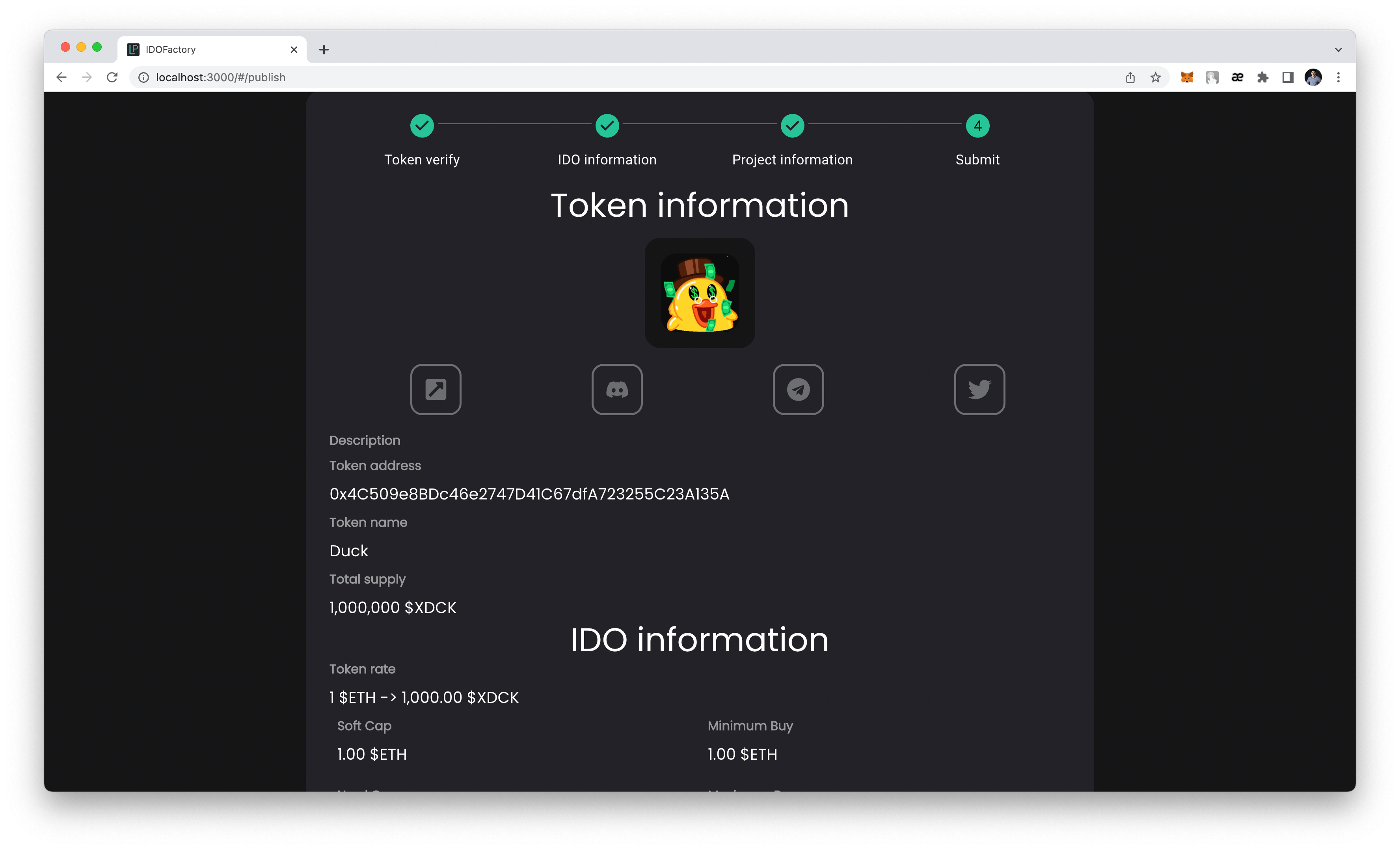Select the IDOFactory browser tab

[x=212, y=49]
